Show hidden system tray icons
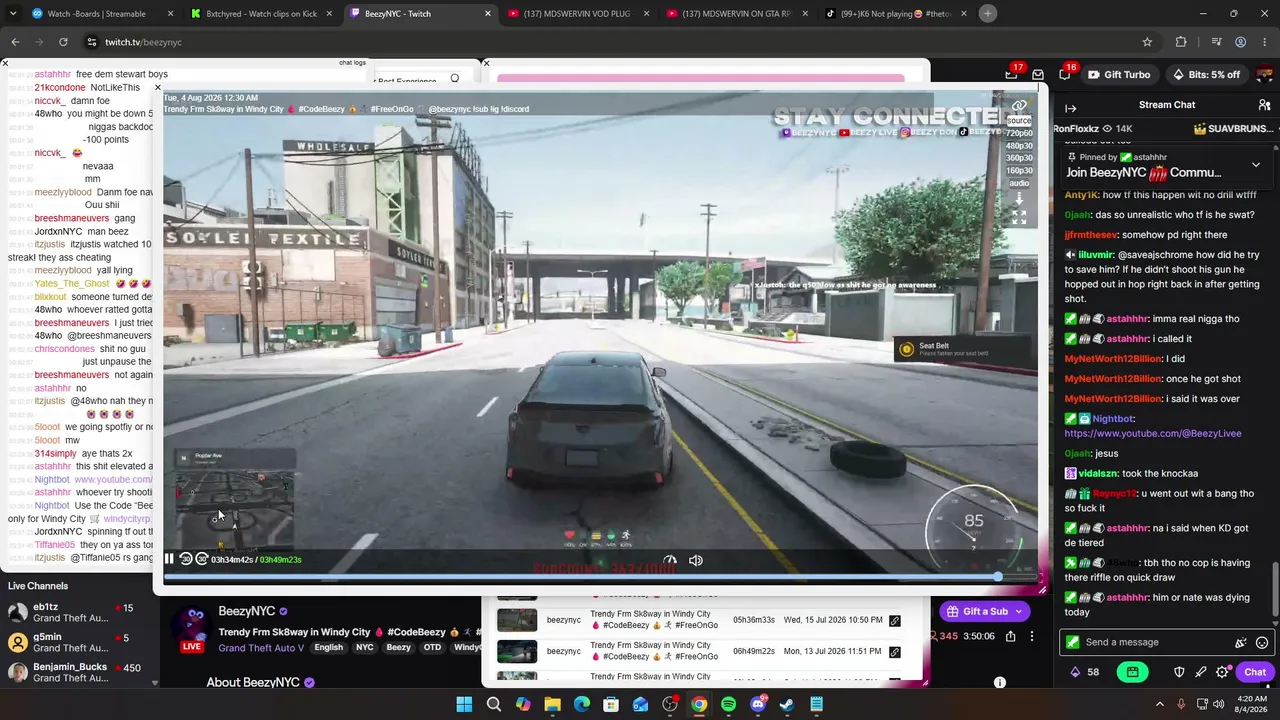This screenshot has width=1280, height=720. pyautogui.click(x=1160, y=705)
